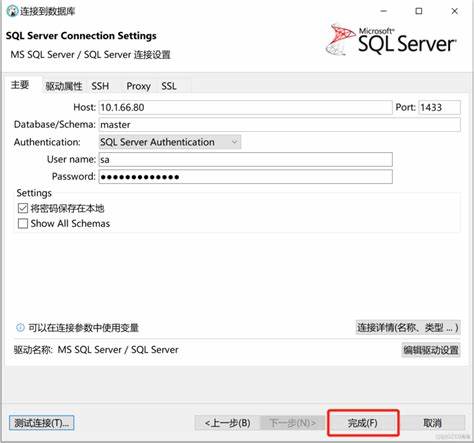This screenshot has width=474, height=443.
Task: Click the 编辑驱动设置 edit driver button
Action: (x=431, y=350)
